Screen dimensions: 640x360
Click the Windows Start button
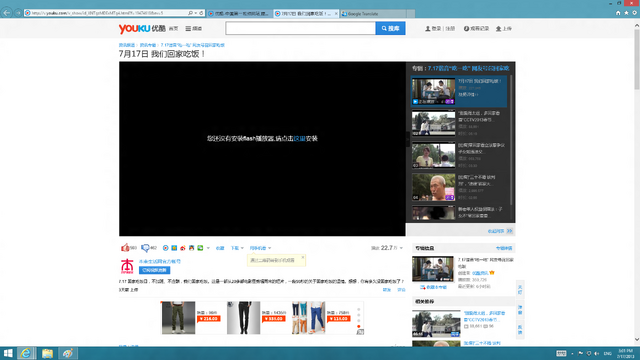[8, 353]
